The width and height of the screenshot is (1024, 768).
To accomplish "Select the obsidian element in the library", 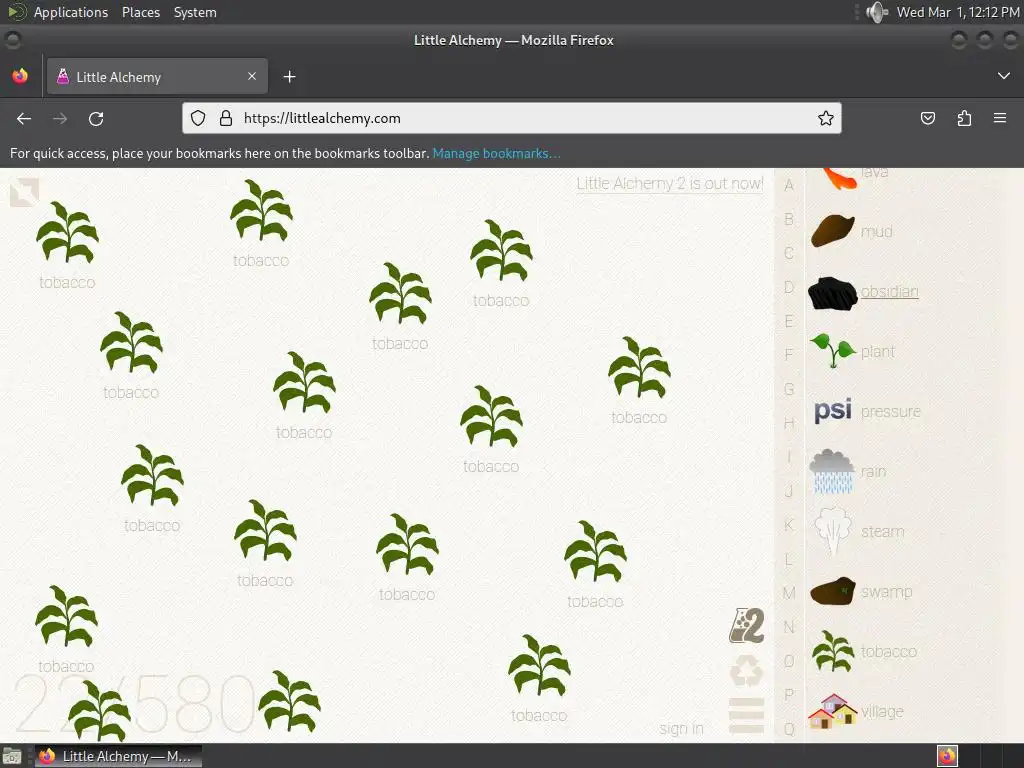I will (864, 293).
